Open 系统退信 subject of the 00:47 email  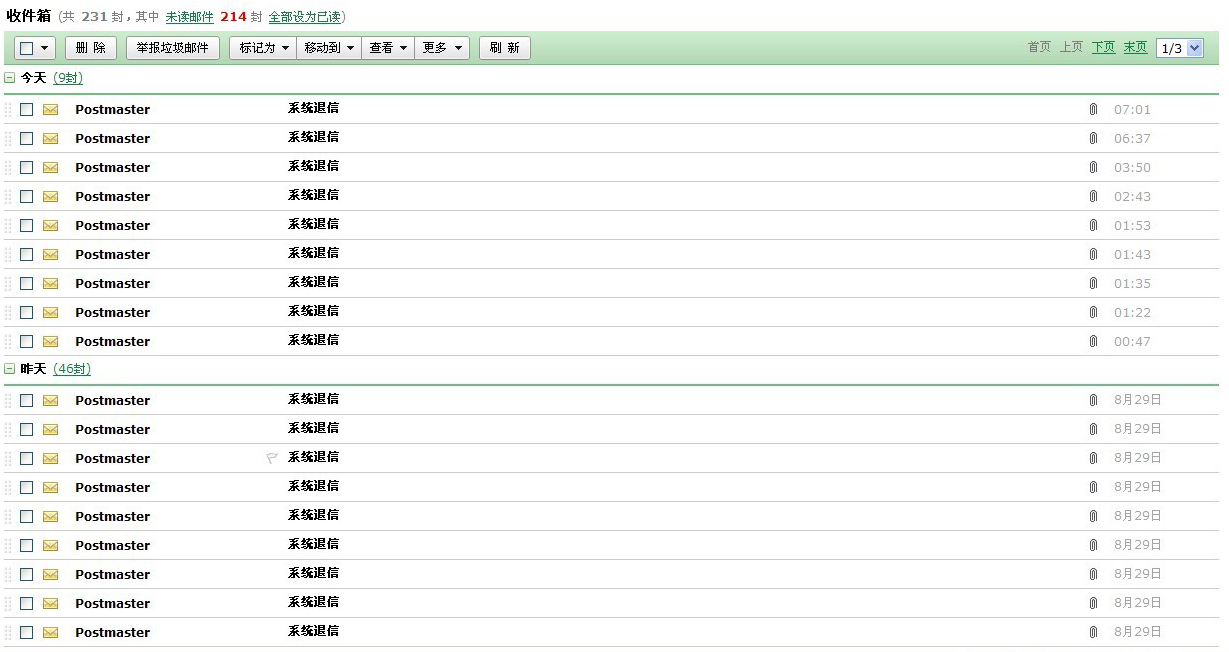pos(313,340)
